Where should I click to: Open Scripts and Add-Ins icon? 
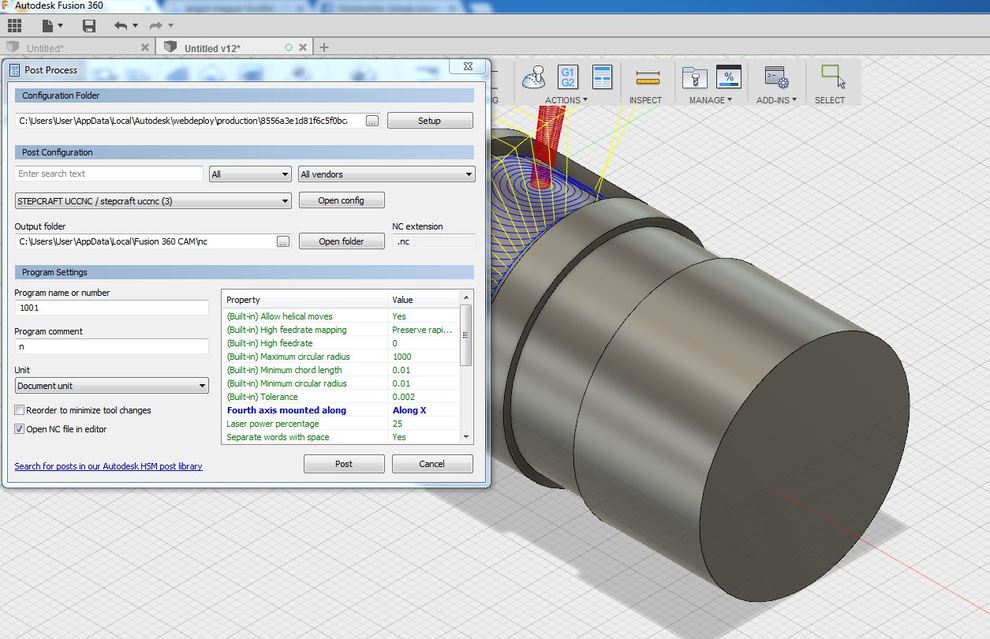[776, 78]
